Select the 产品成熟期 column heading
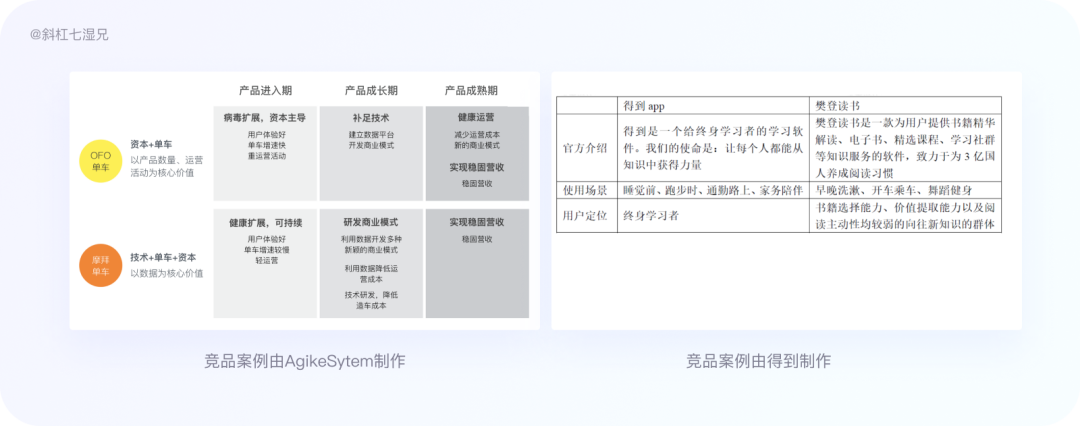Viewport: 1080px width, 426px height. pyautogui.click(x=471, y=90)
